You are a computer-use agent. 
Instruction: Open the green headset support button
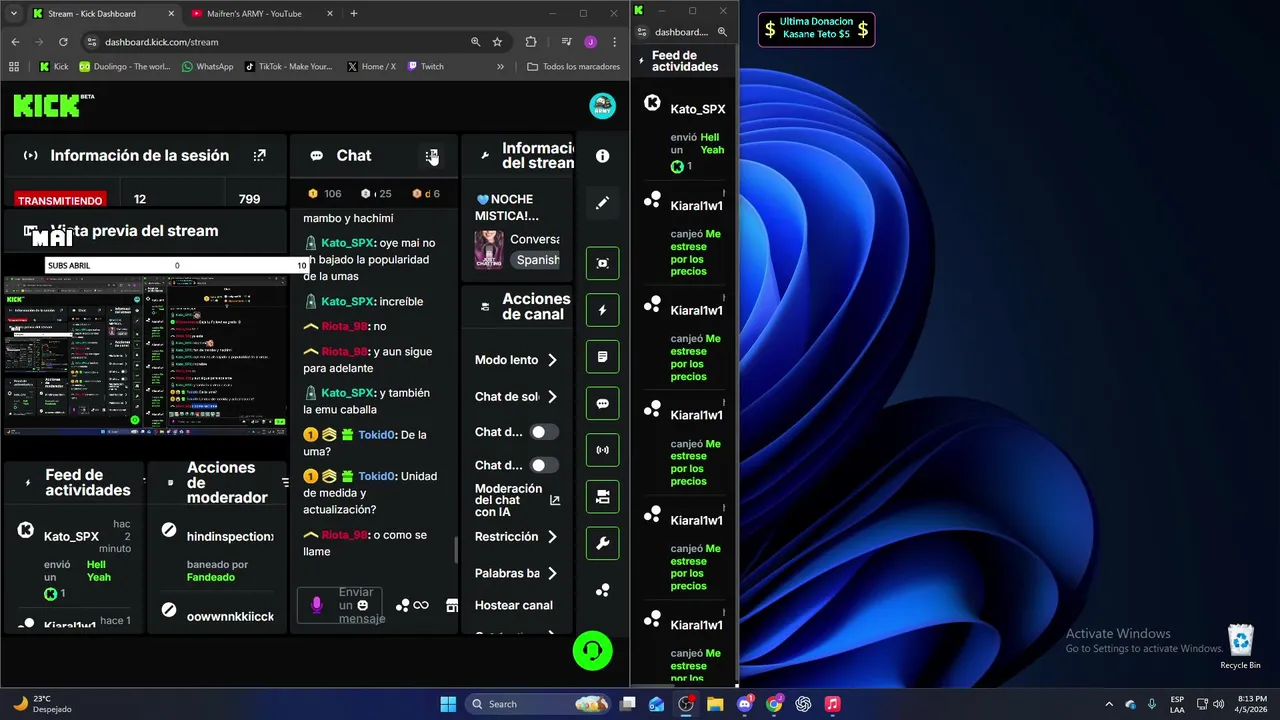point(592,651)
